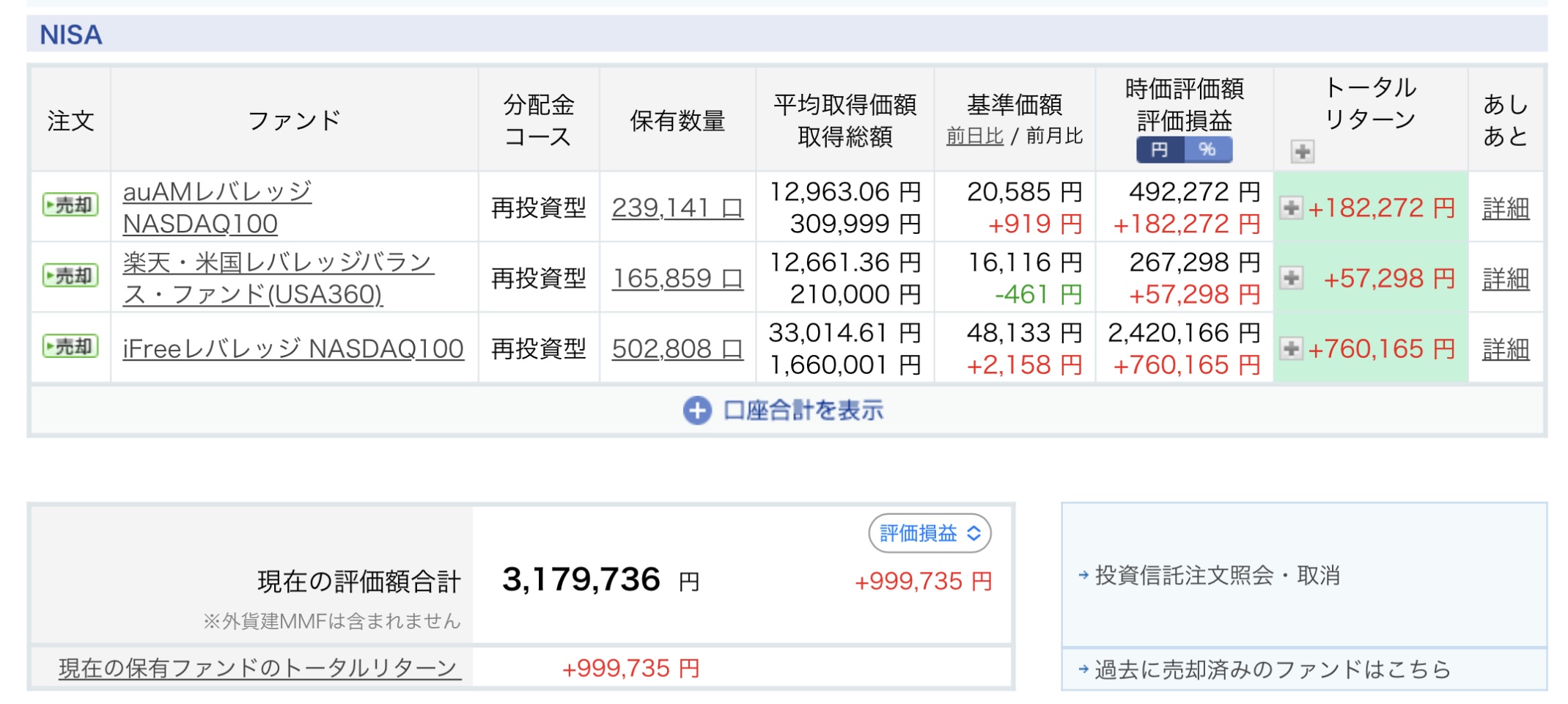The width and height of the screenshot is (1568, 704).
Task: Open 現在の保有ファンドのトータルリターン link
Action: pyautogui.click(x=260, y=668)
